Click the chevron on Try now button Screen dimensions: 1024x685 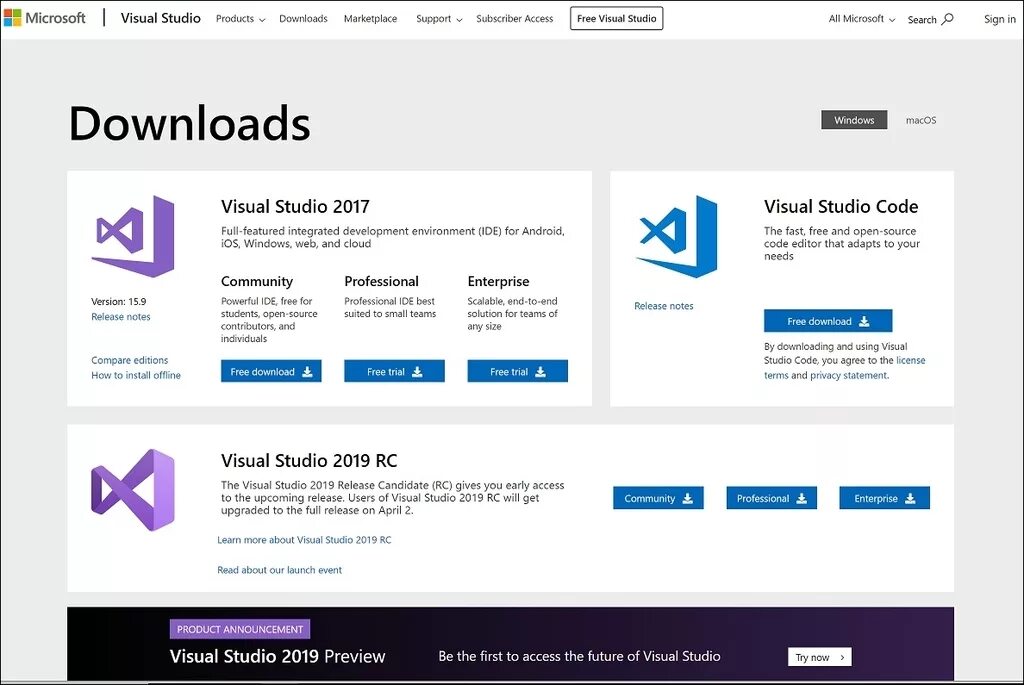pyautogui.click(x=842, y=658)
